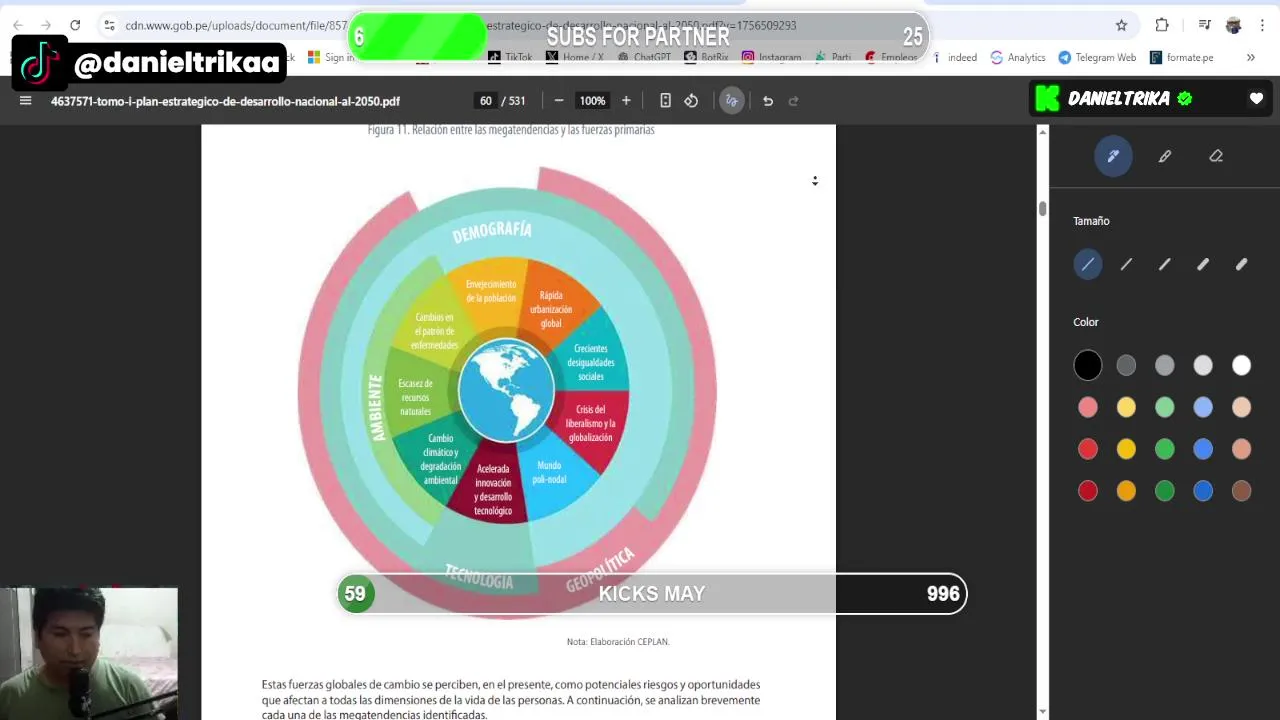Choose the fourth pen size

[1203, 264]
